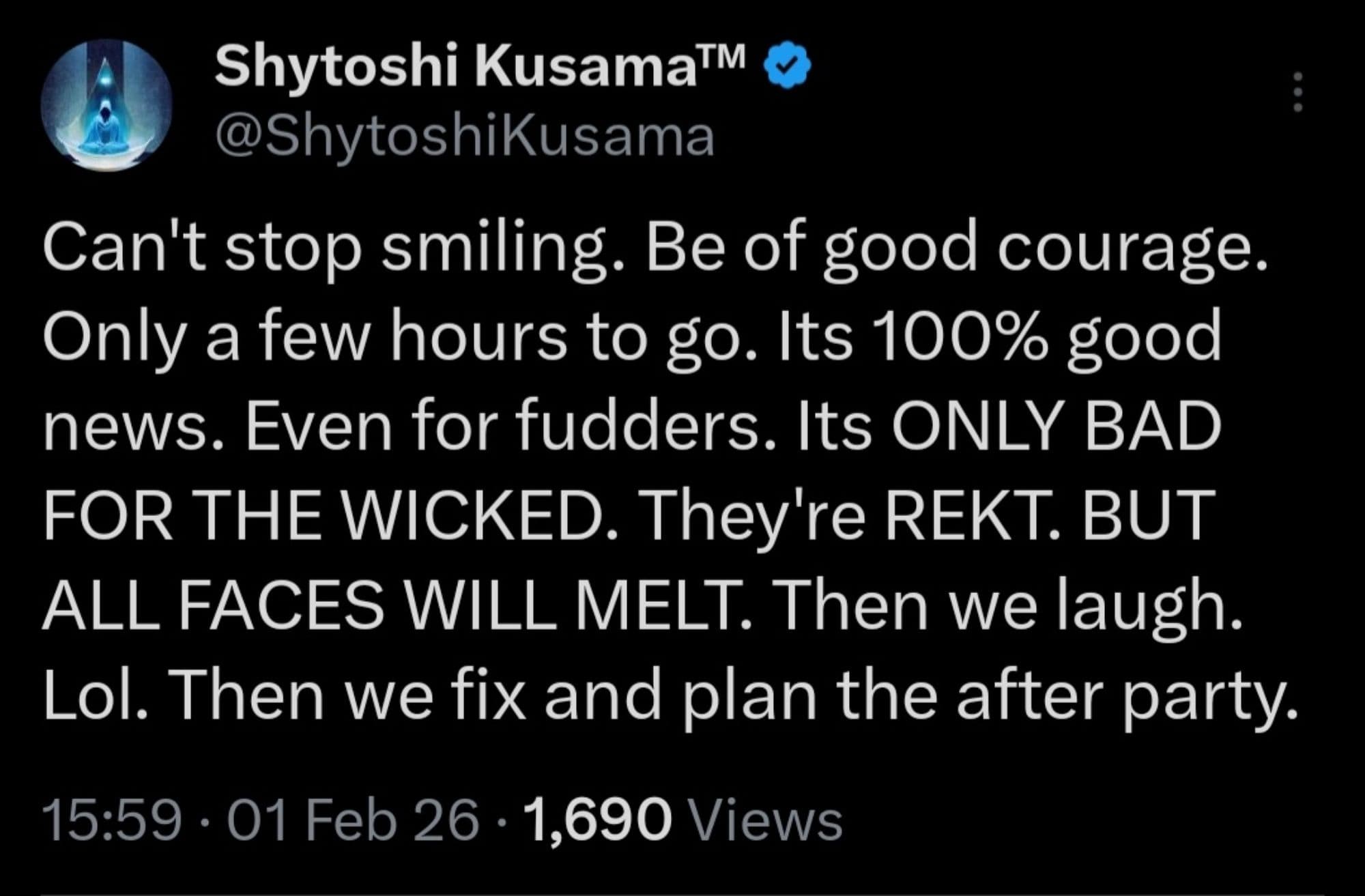Click the 15:59 post timestamp
The image size is (1365, 896).
pos(112,819)
